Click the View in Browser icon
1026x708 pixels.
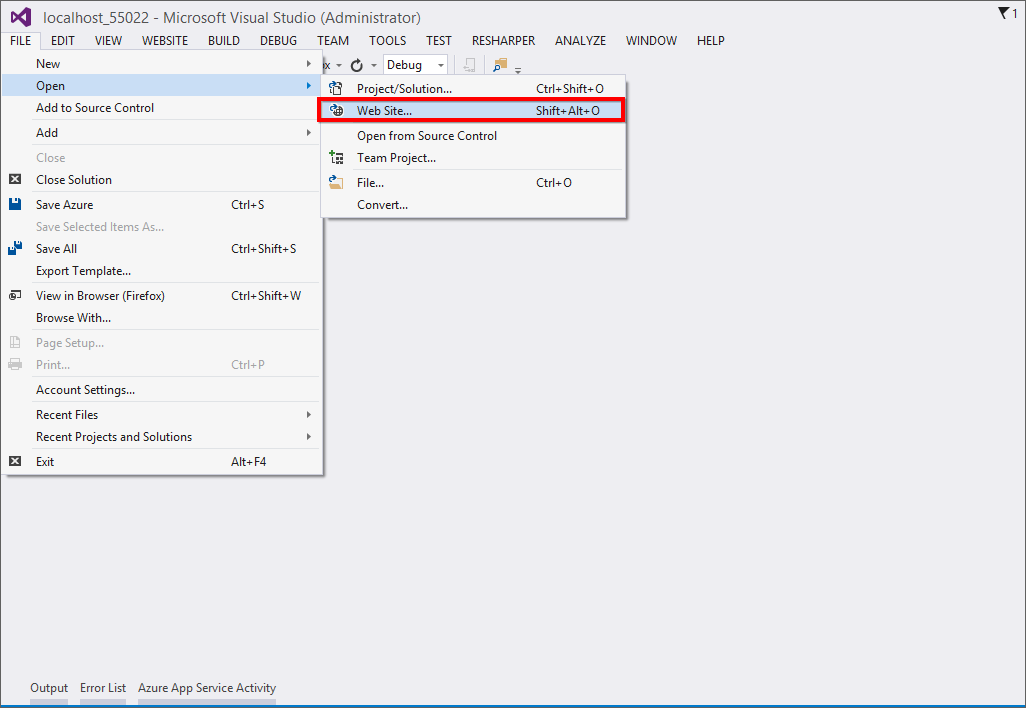(x=13, y=295)
